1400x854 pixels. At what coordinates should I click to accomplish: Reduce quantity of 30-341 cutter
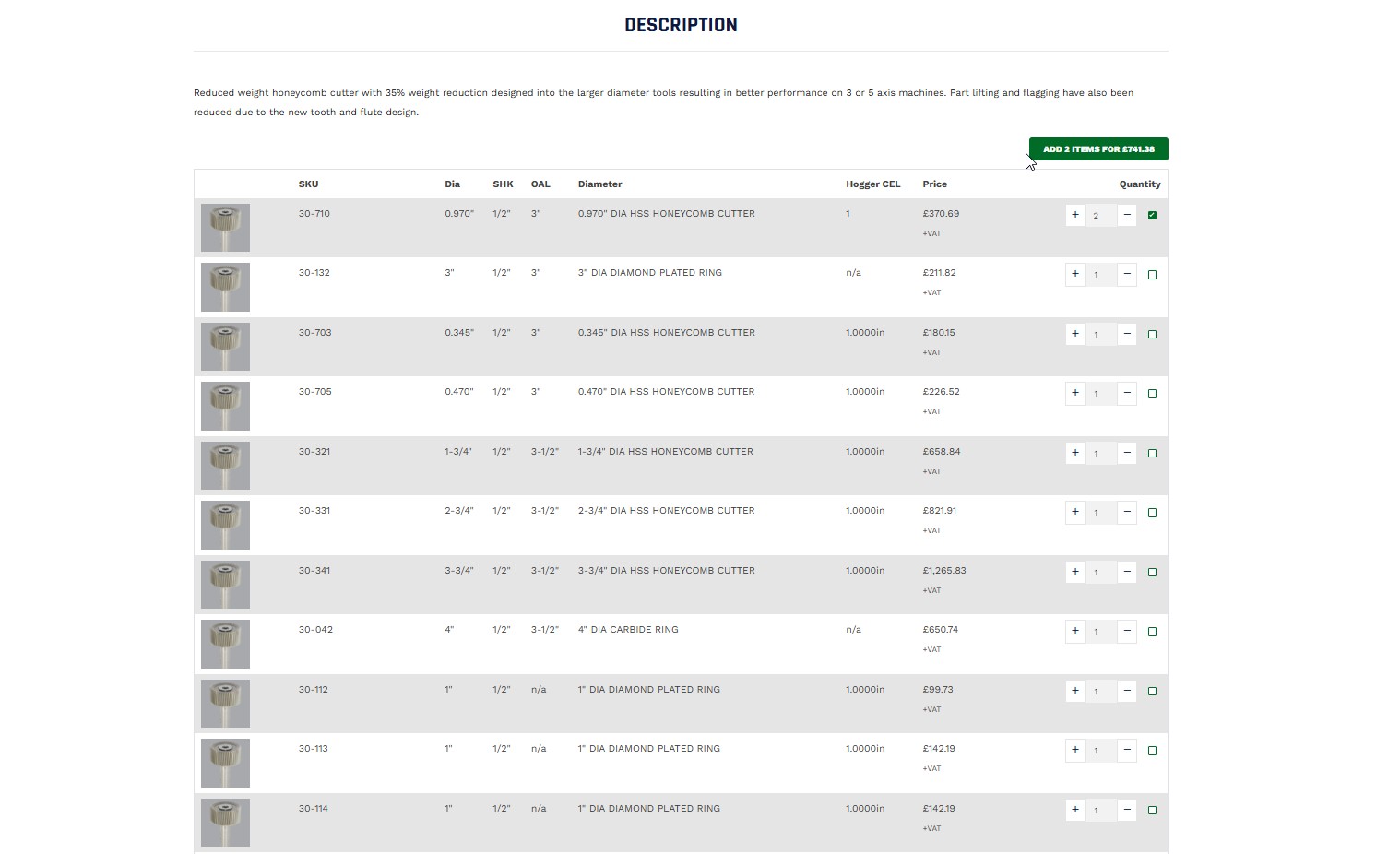coord(1127,572)
